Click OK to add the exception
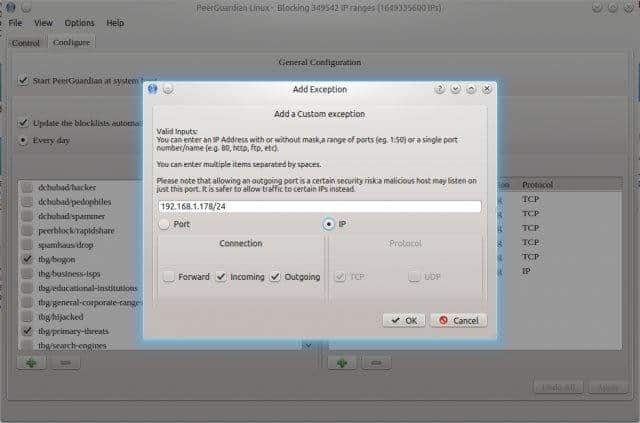 [404, 321]
